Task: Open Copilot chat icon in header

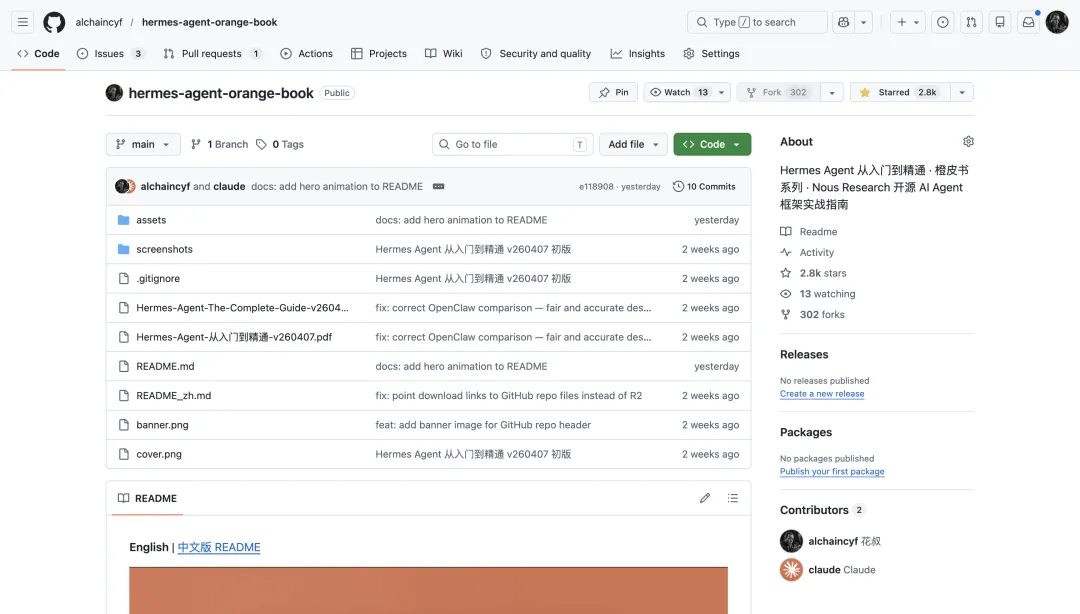Action: (844, 22)
